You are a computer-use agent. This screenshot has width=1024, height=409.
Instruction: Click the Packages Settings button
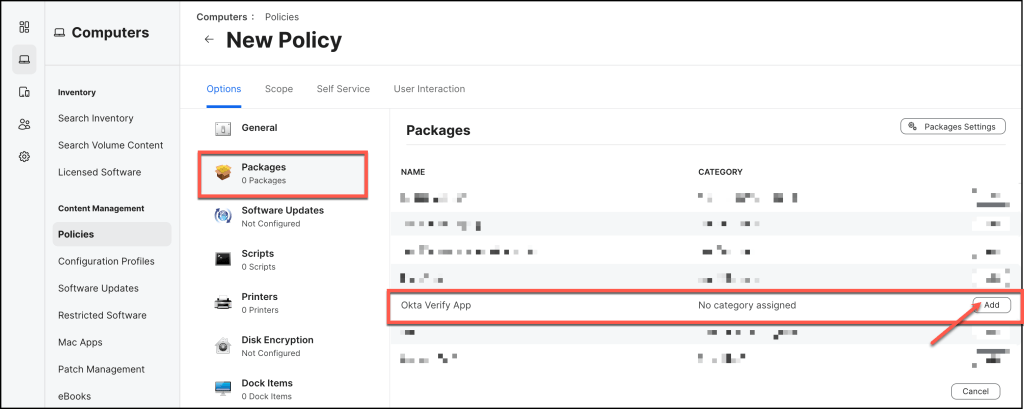[x=951, y=127]
